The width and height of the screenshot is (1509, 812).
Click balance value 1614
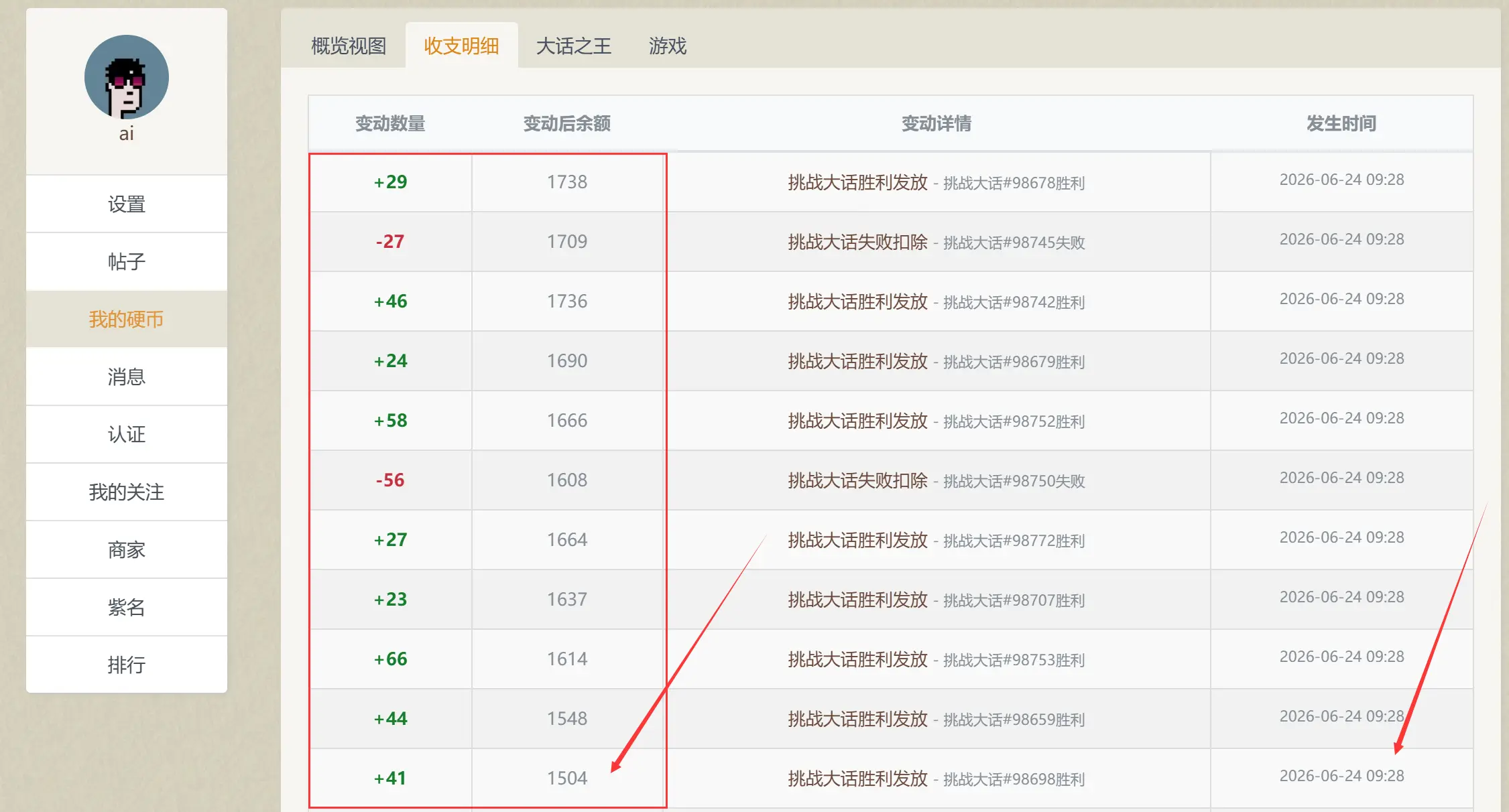click(567, 659)
